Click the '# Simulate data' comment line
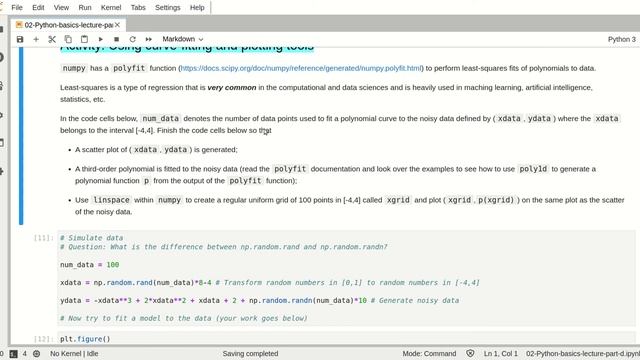640x360 pixels. 91,238
